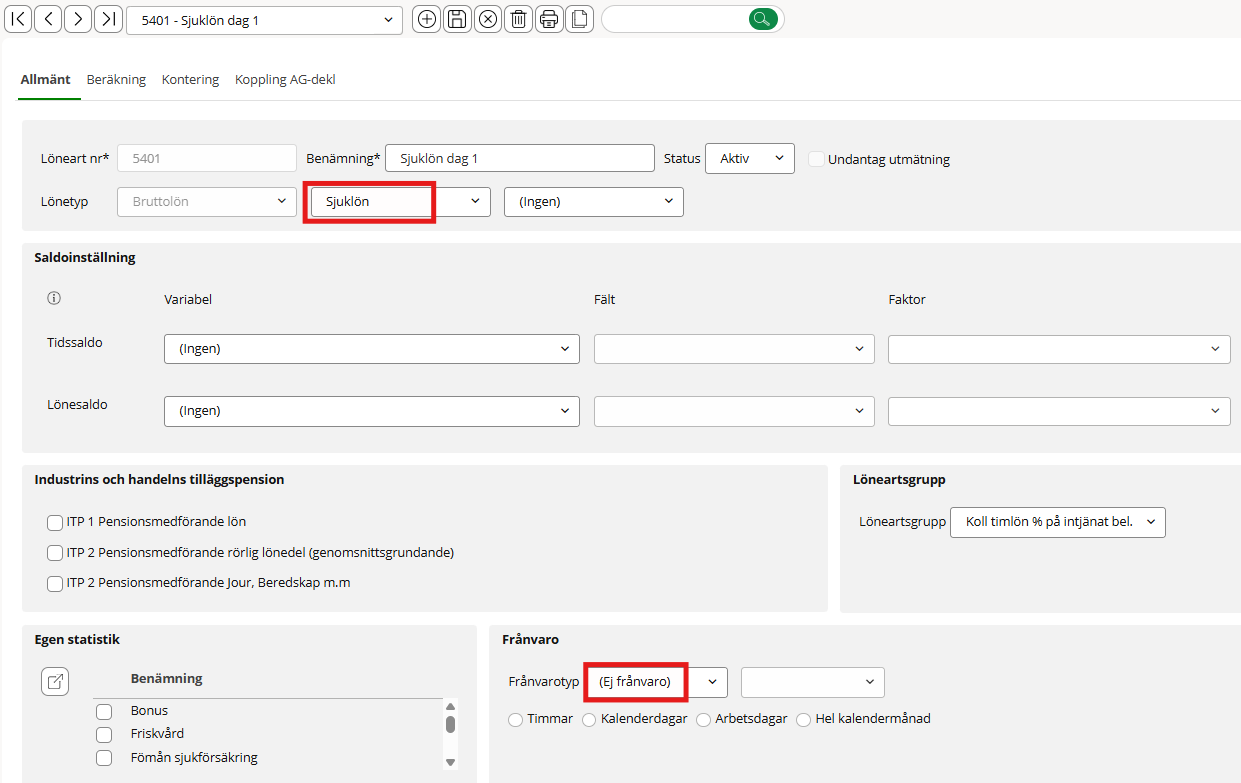The image size is (1241, 783).
Task: Delete löneart using trash icon
Action: [518, 19]
